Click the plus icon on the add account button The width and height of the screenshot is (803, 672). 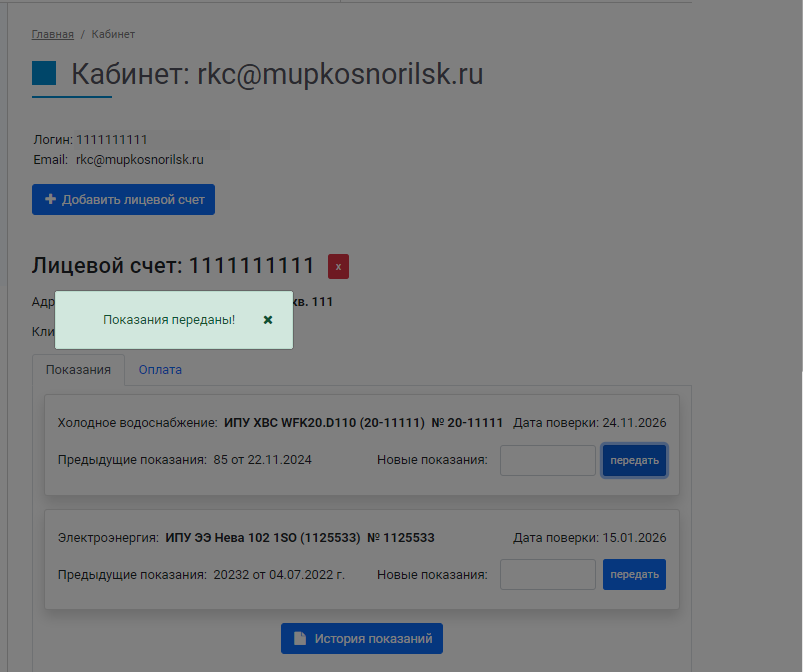point(50,199)
